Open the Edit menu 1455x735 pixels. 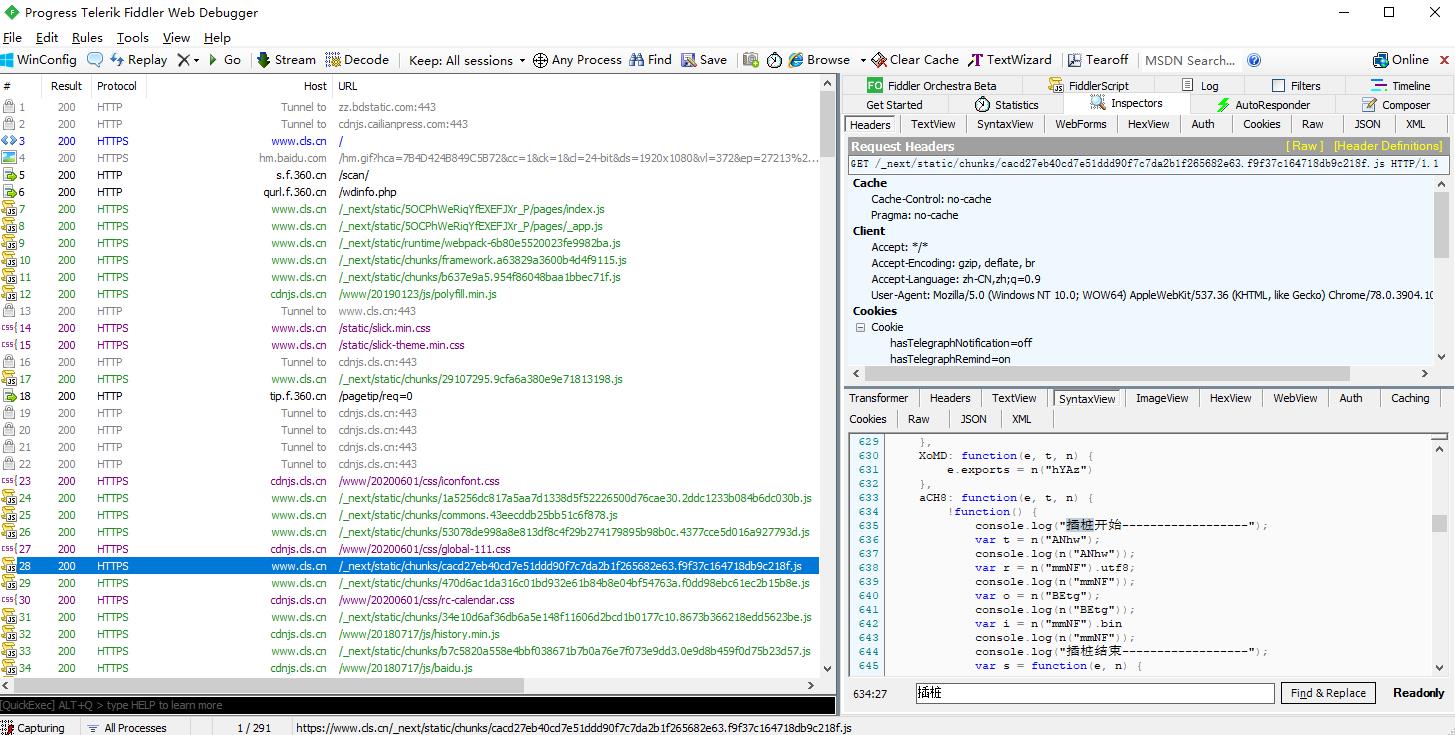46,38
